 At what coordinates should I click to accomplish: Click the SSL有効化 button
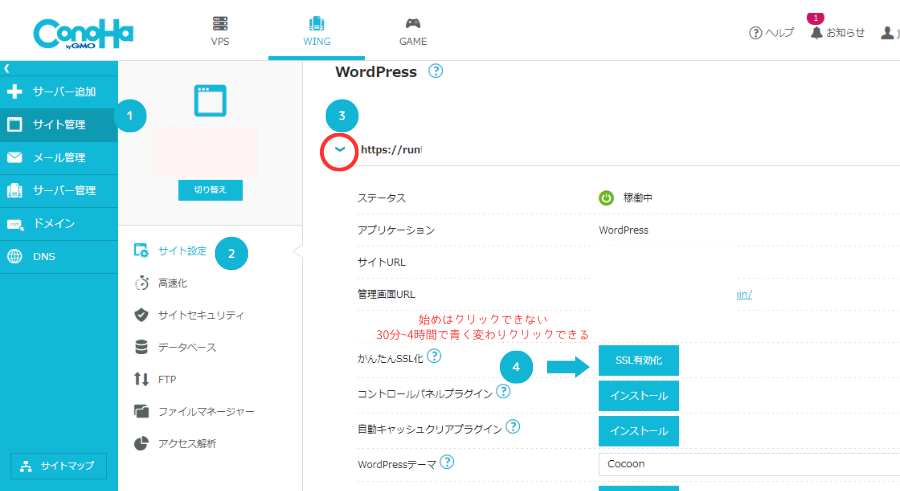click(638, 361)
